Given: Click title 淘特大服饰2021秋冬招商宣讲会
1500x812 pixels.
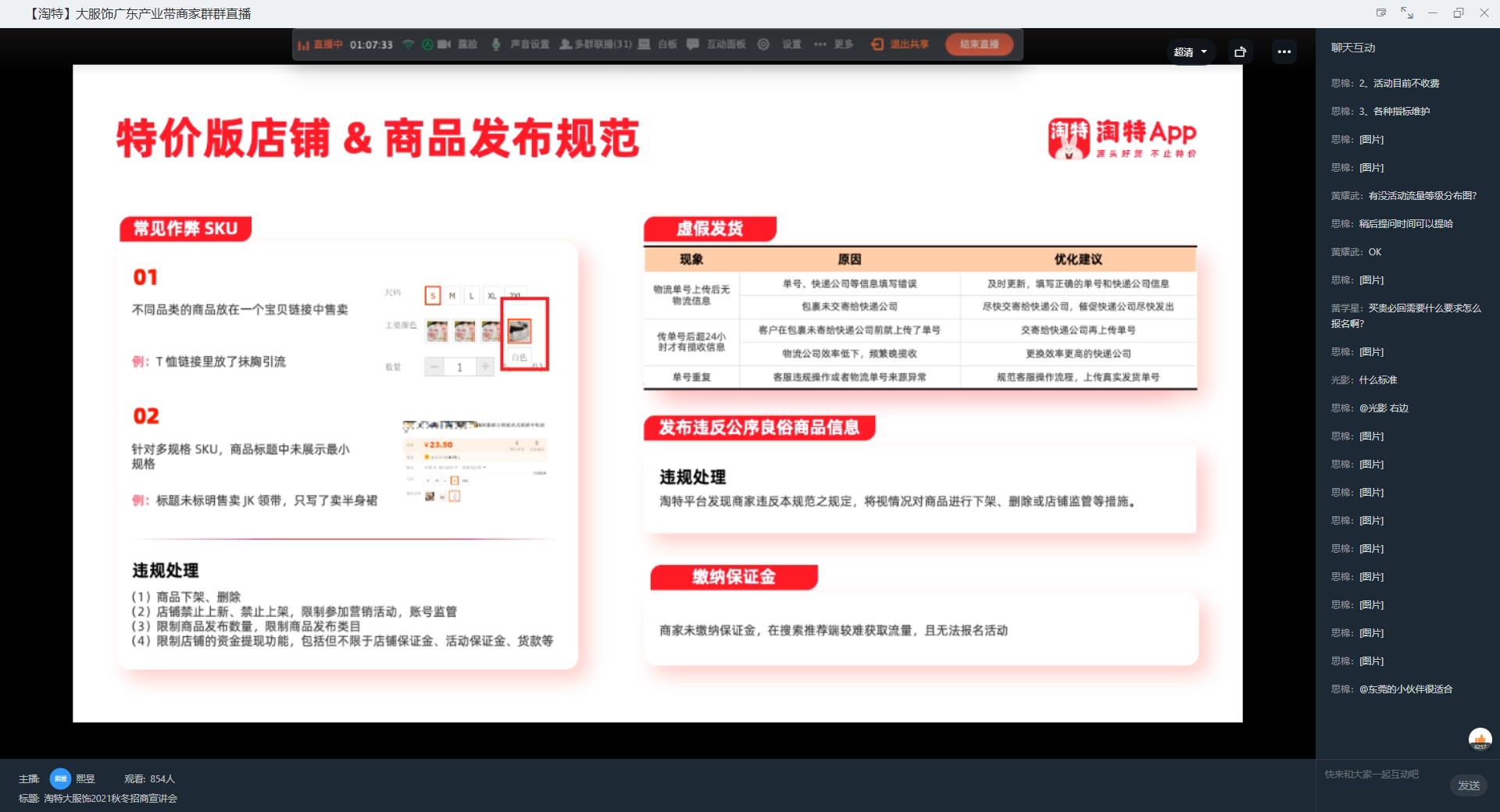Looking at the screenshot, I should (110, 799).
